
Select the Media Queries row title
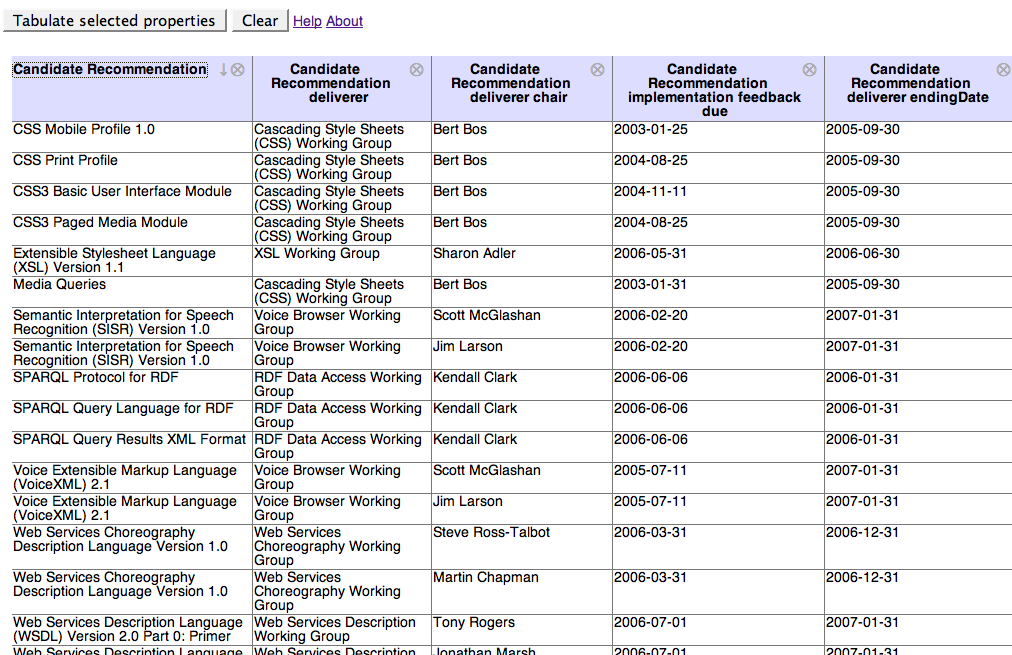[59, 285]
